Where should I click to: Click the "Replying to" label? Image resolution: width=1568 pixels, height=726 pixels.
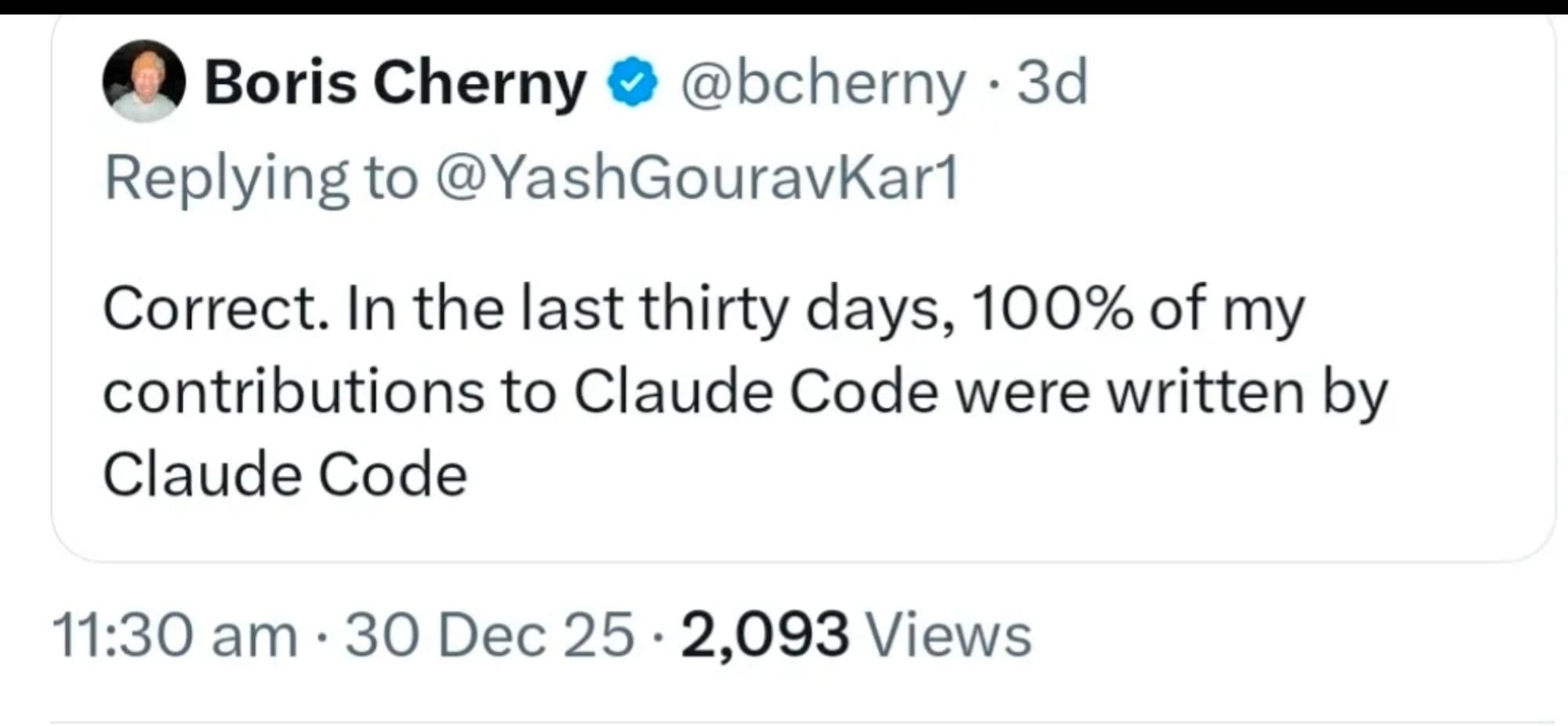coord(261,179)
